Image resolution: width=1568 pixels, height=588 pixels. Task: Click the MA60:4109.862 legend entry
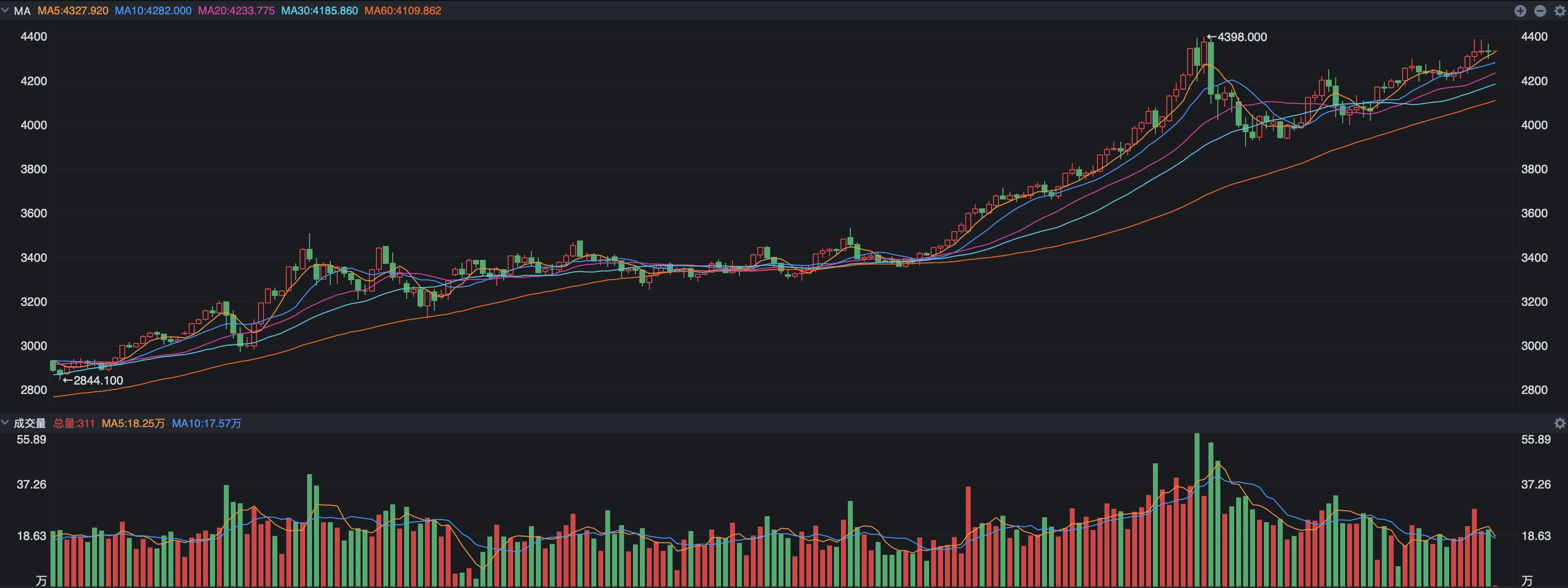pos(403,11)
